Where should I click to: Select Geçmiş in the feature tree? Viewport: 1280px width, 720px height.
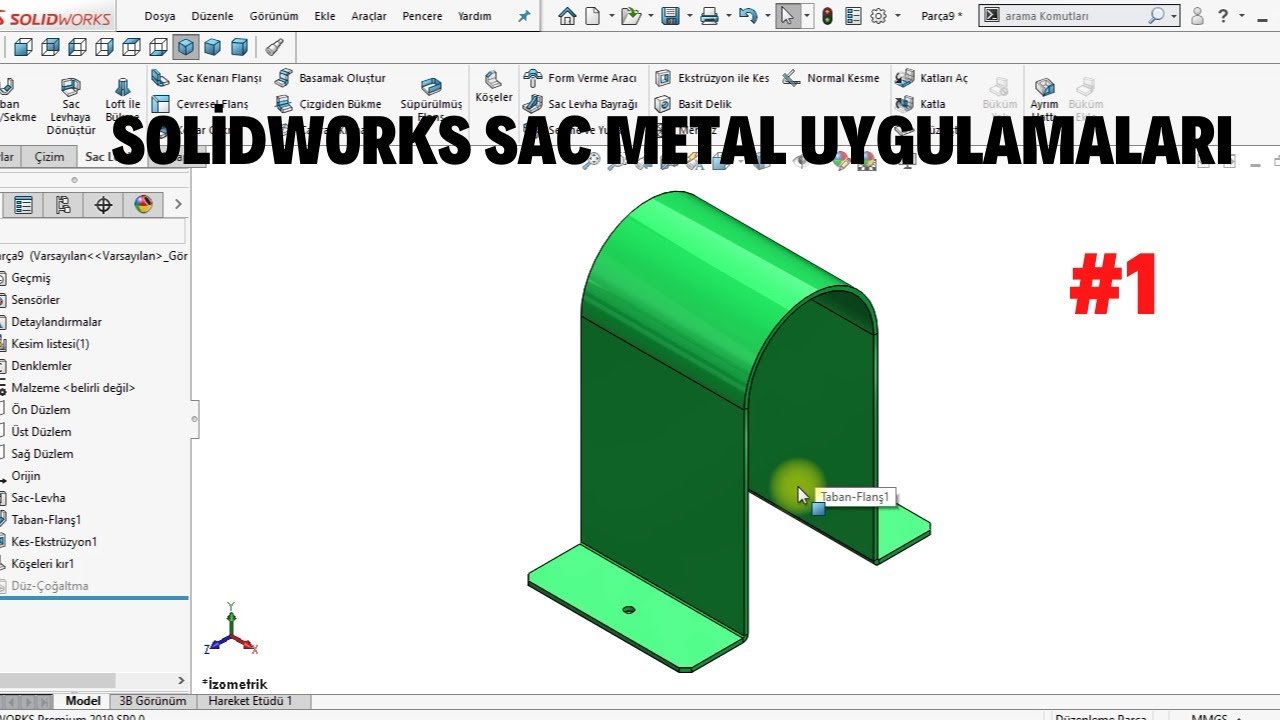click(x=31, y=278)
